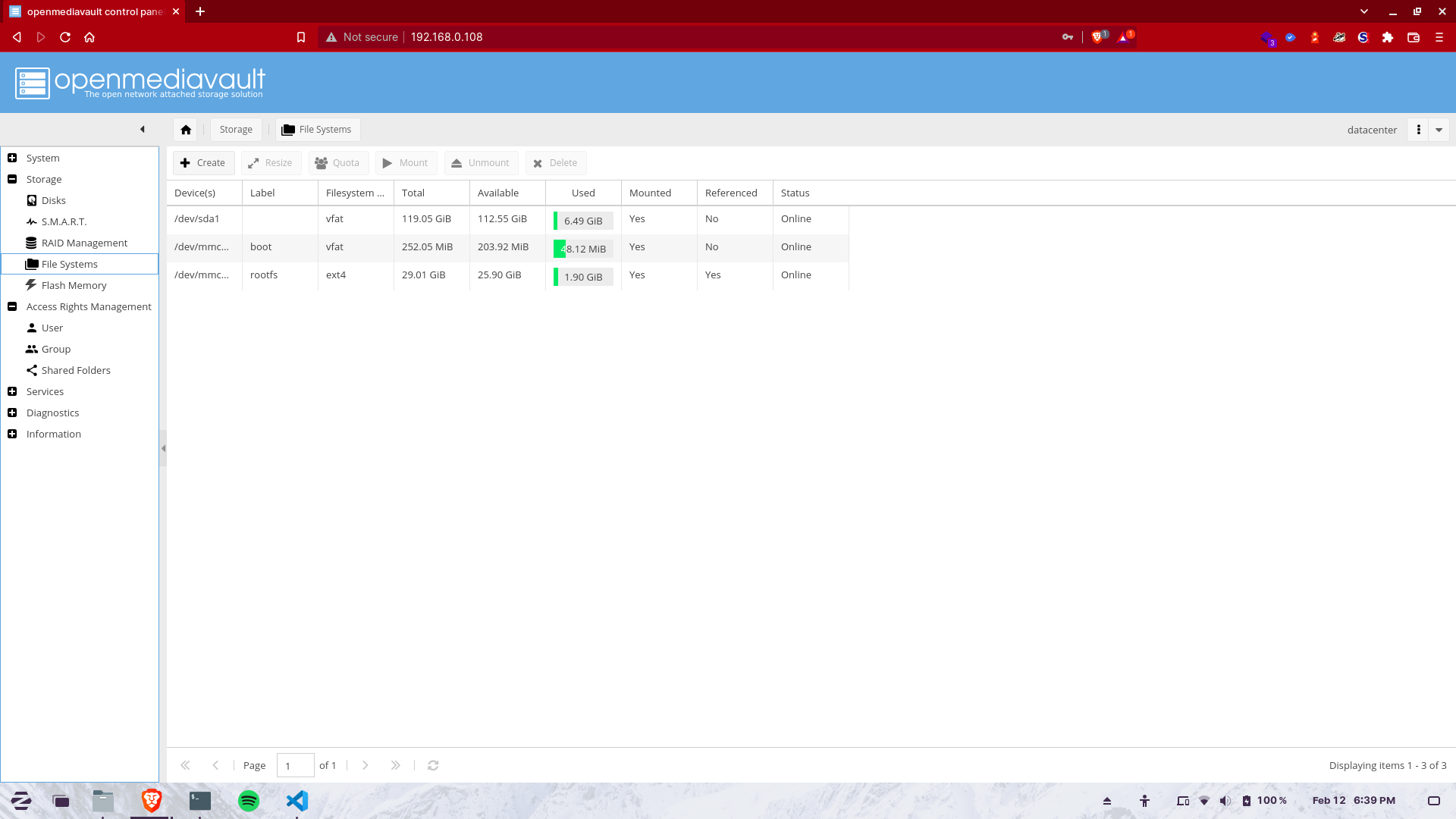Click the splitter collapse handle beside sidebar

163,448
